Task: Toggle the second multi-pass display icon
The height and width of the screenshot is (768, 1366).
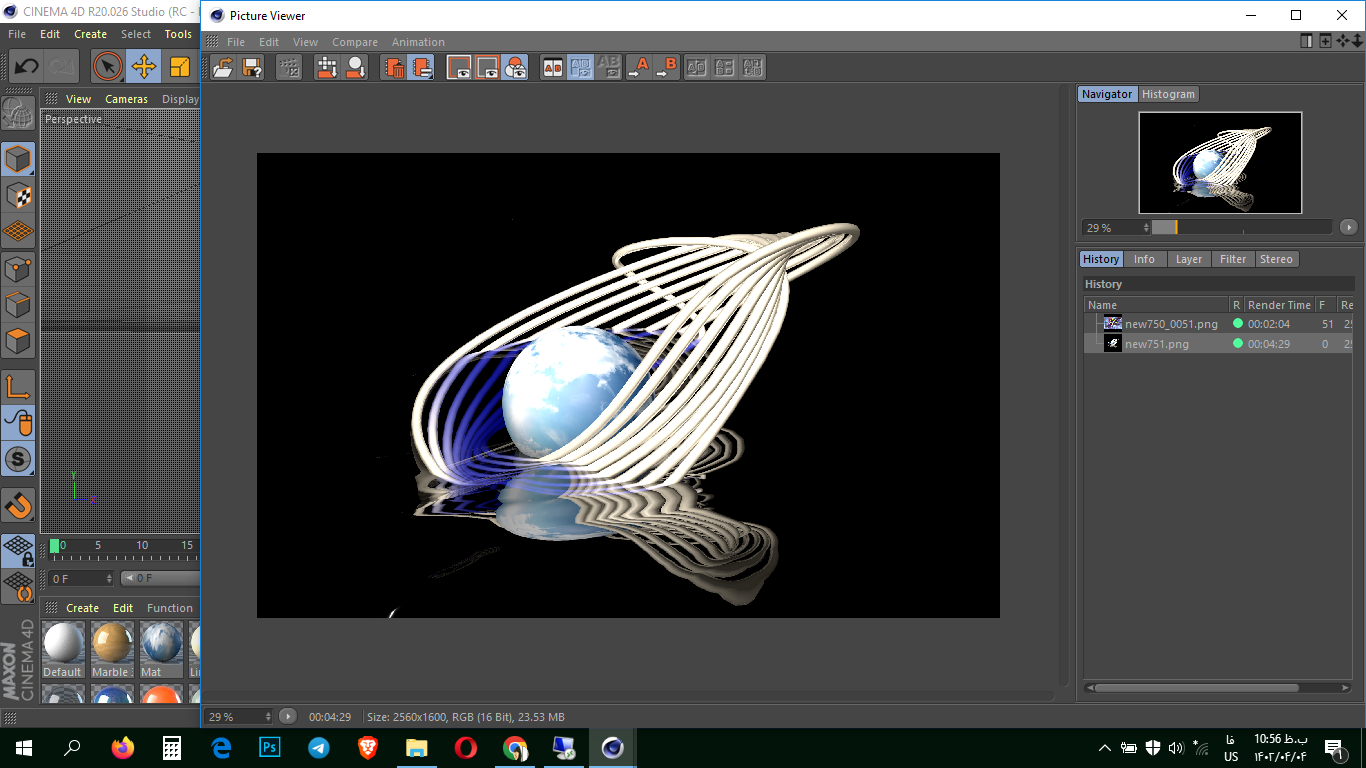Action: point(487,67)
